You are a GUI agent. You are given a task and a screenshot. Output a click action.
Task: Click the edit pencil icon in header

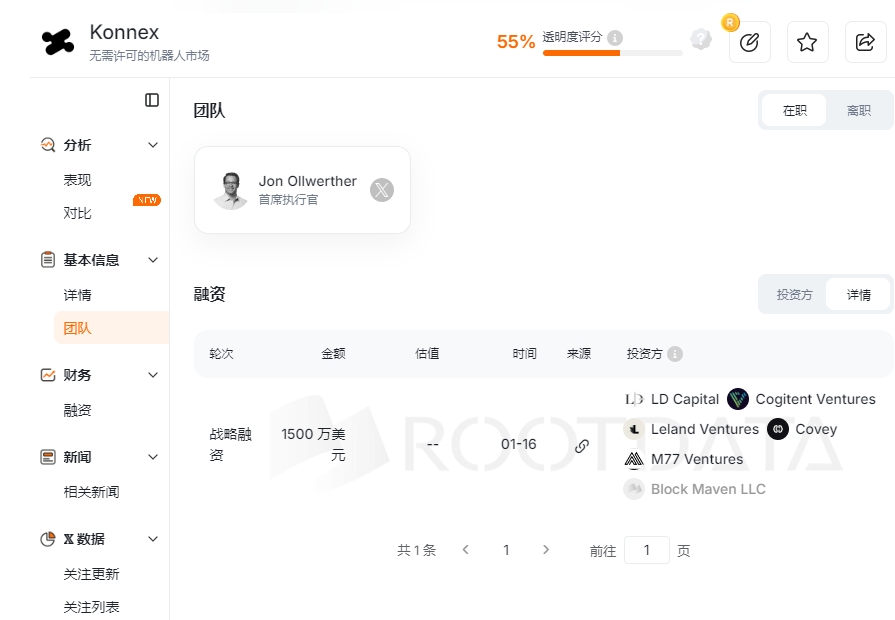click(x=749, y=42)
